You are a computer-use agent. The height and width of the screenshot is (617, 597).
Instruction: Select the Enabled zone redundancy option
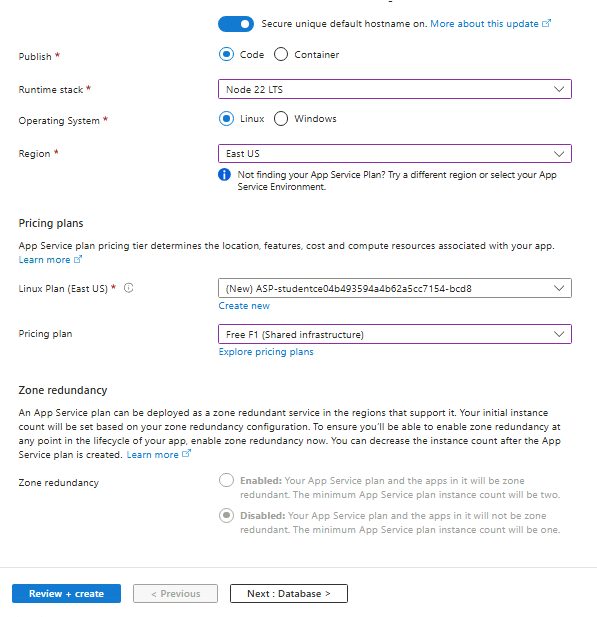click(x=226, y=480)
